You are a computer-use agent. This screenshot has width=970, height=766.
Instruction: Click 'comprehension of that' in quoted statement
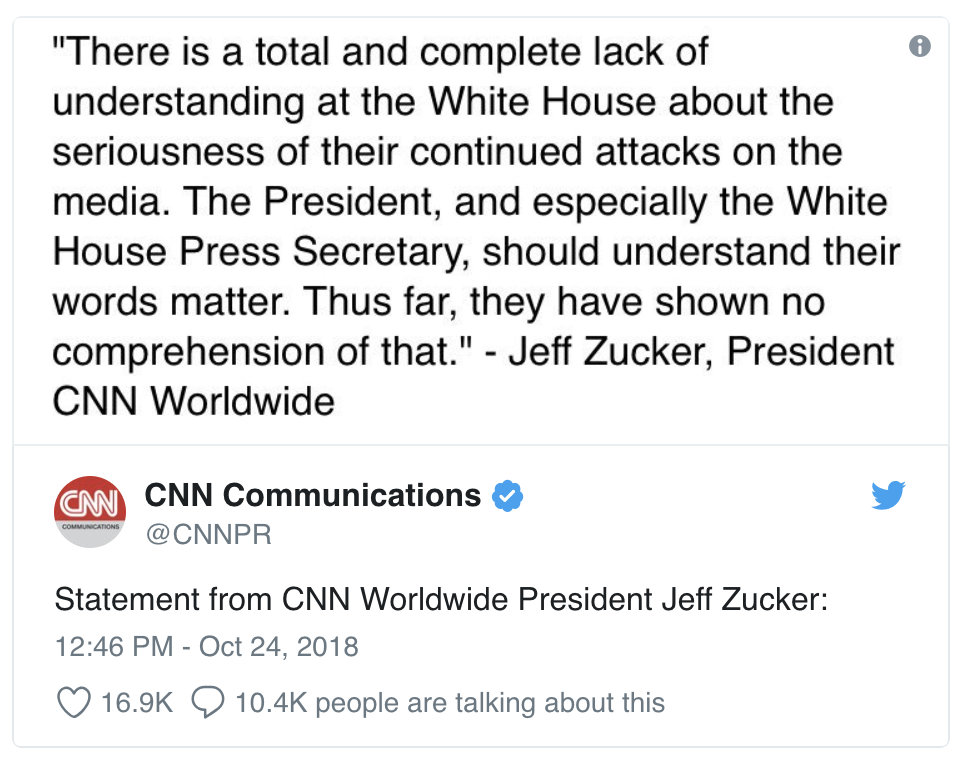[254, 351]
